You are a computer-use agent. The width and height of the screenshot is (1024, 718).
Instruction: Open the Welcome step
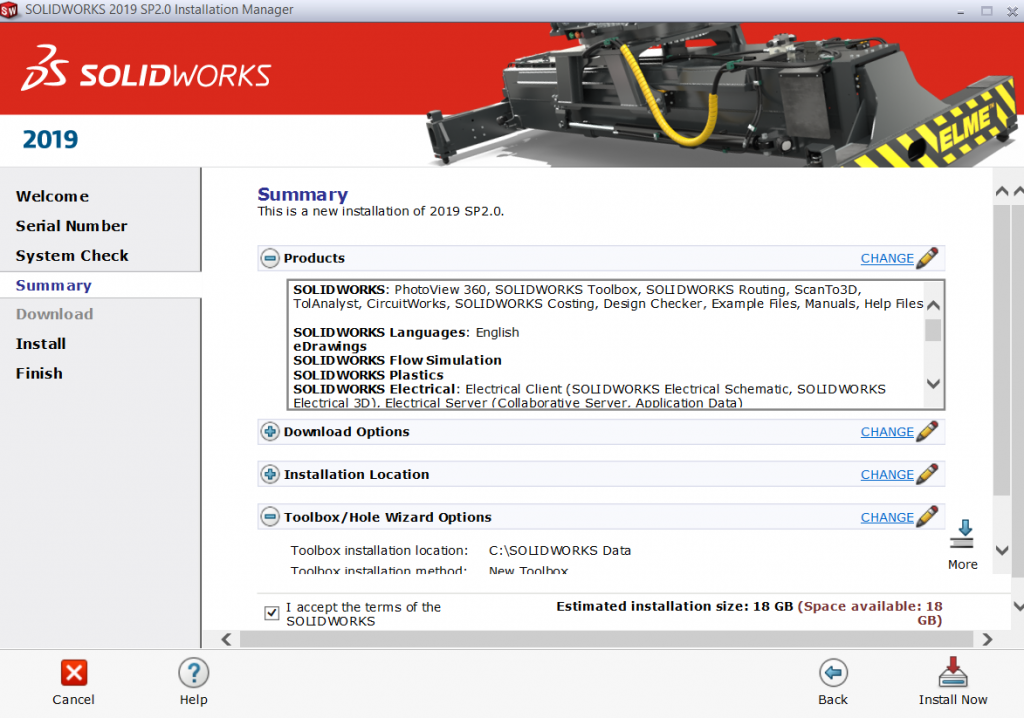click(52, 196)
